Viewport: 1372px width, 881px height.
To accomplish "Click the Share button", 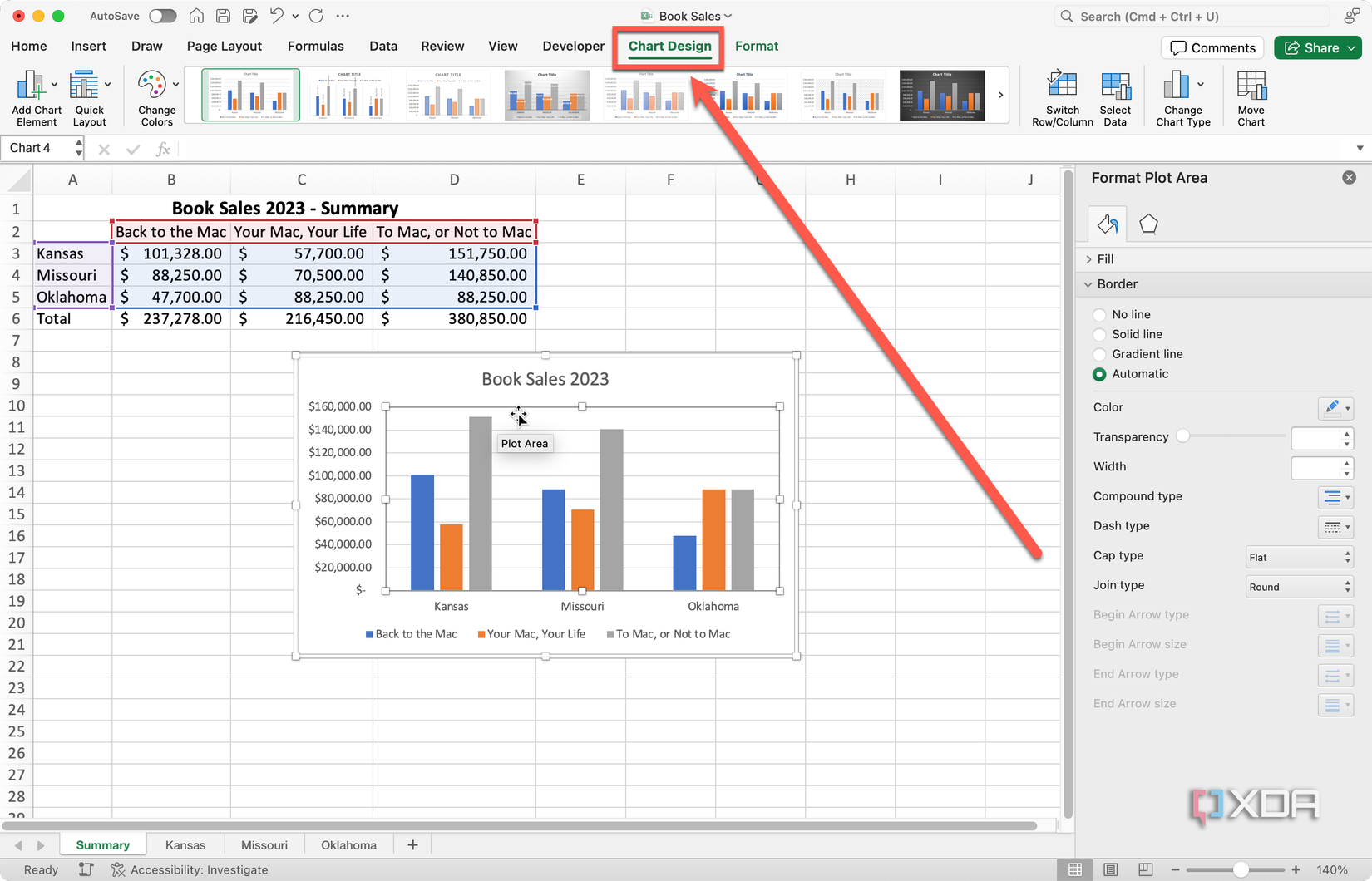I will [1318, 48].
